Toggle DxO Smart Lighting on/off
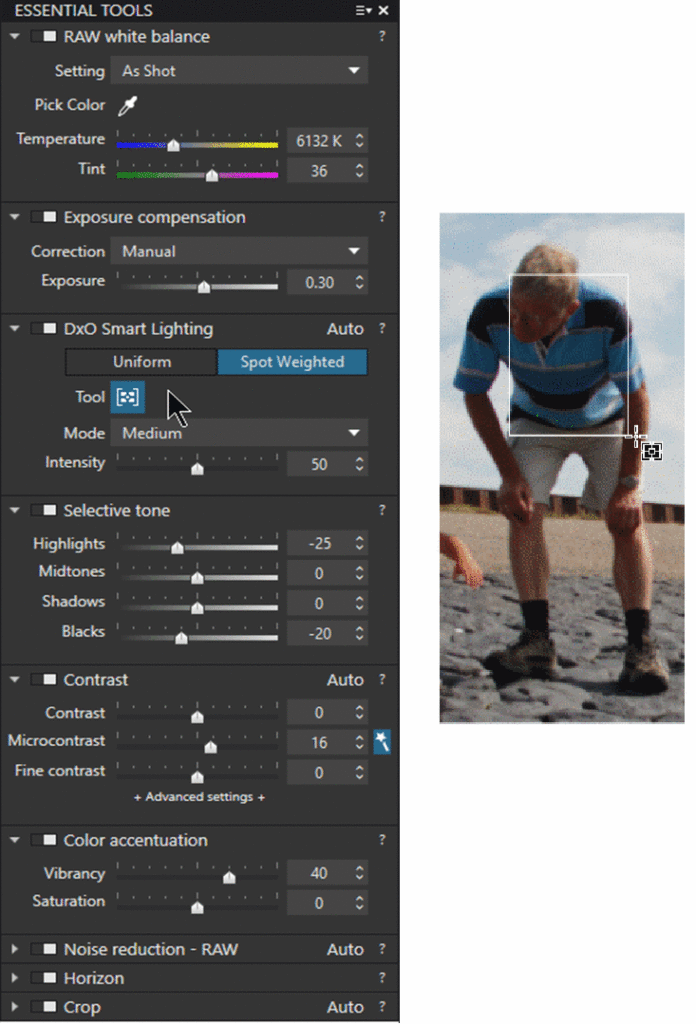 pyautogui.click(x=44, y=328)
